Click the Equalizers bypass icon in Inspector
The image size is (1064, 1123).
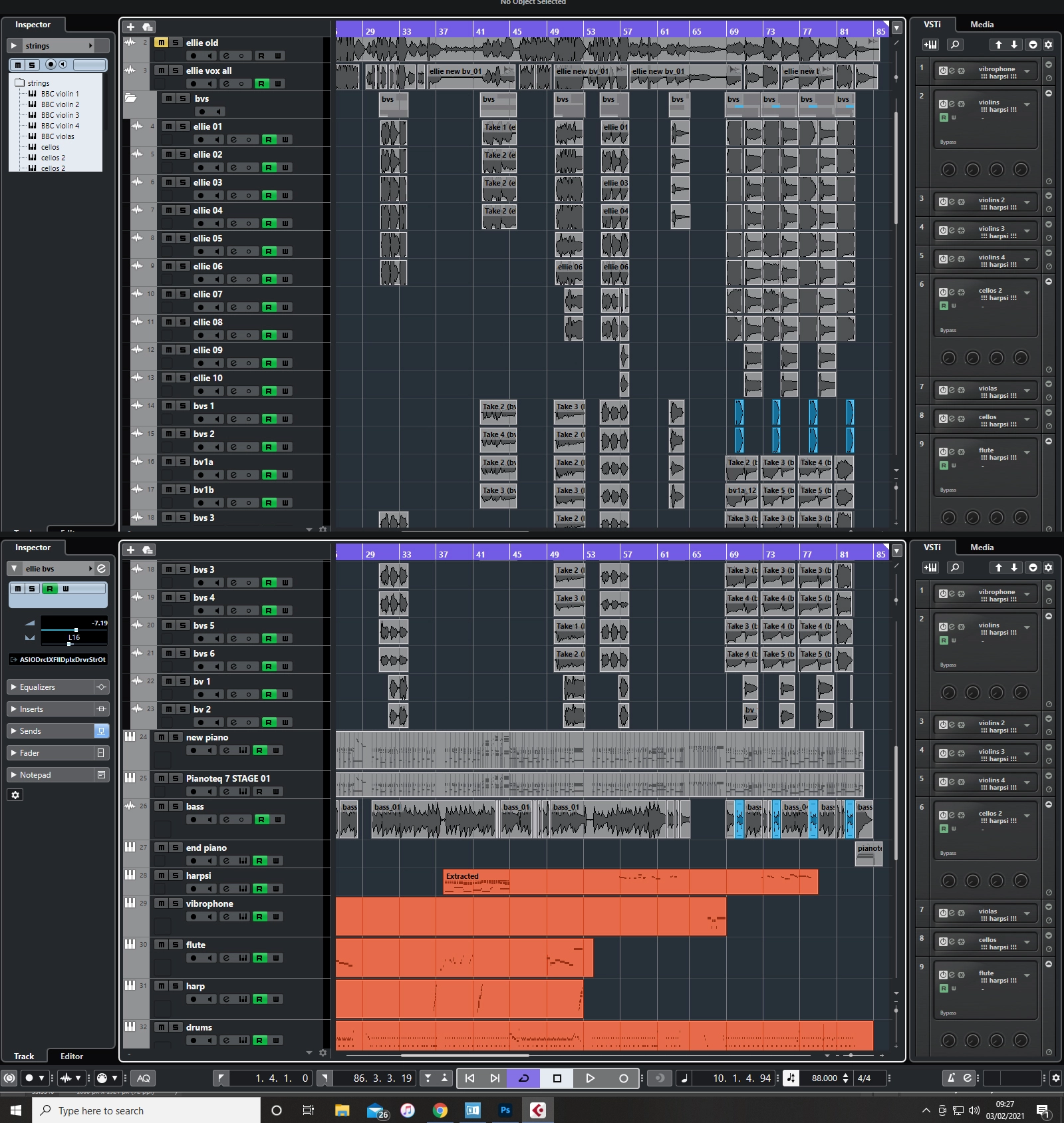point(101,687)
